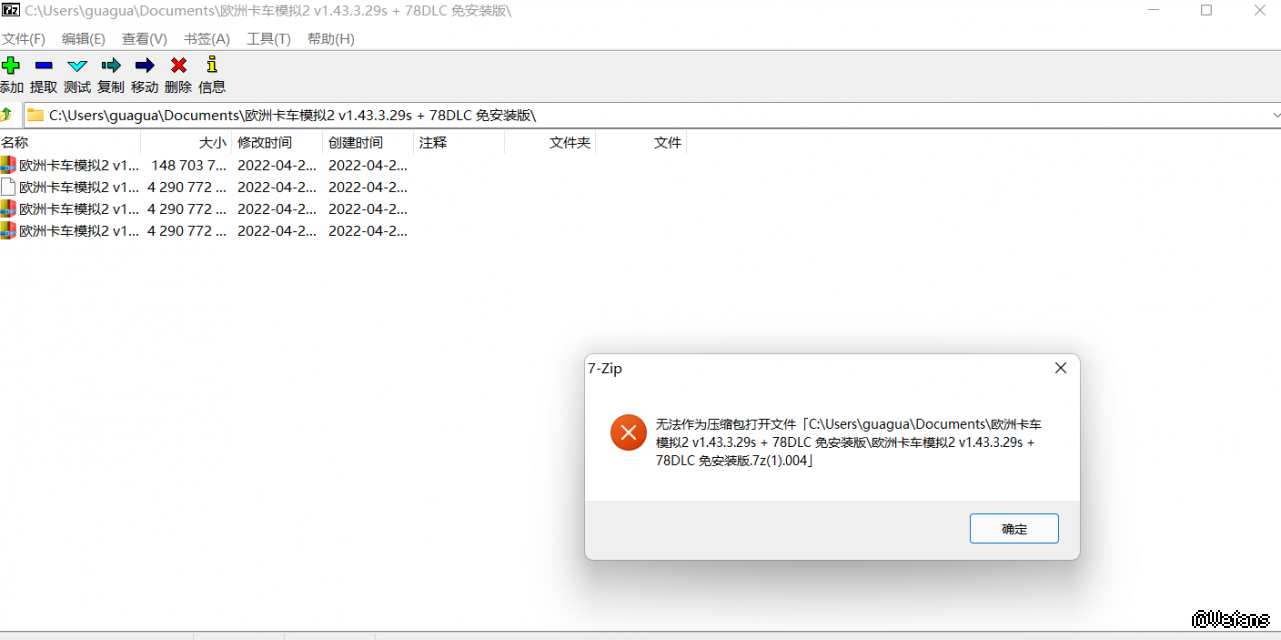The image size is (1281, 640).
Task: Open the 文件(F) menu
Action: (x=23, y=39)
